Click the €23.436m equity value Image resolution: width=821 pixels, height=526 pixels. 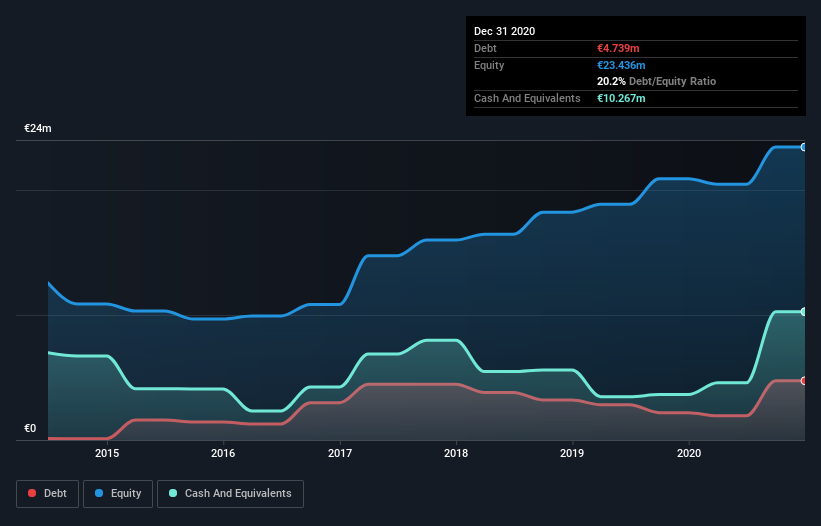[x=621, y=65]
